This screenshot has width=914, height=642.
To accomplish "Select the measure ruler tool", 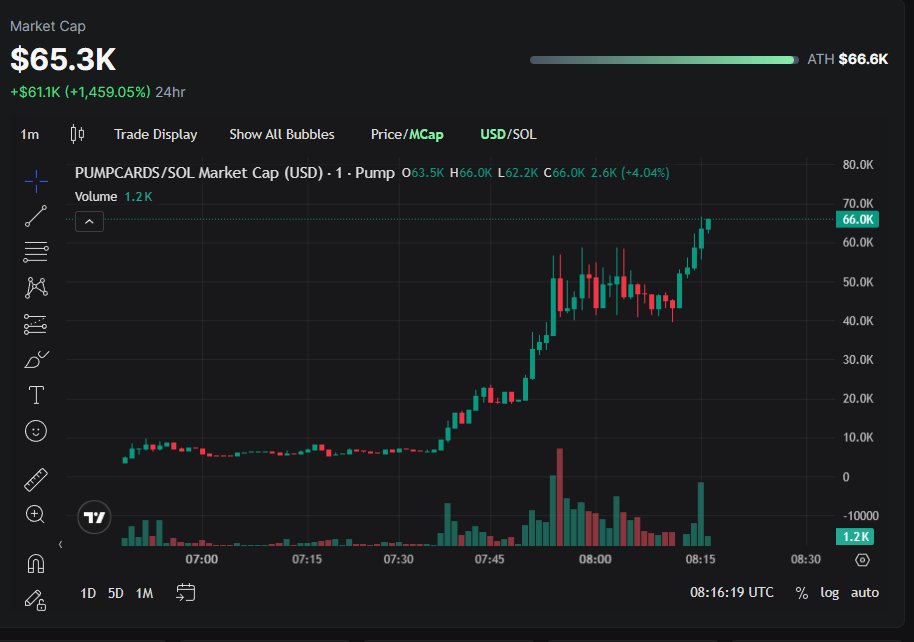I will (x=35, y=479).
